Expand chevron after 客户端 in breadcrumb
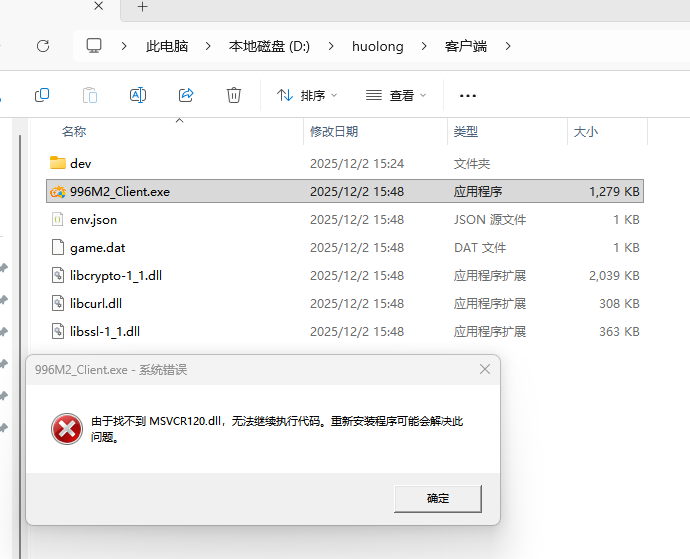Viewport: 690px width, 559px height. [x=509, y=46]
